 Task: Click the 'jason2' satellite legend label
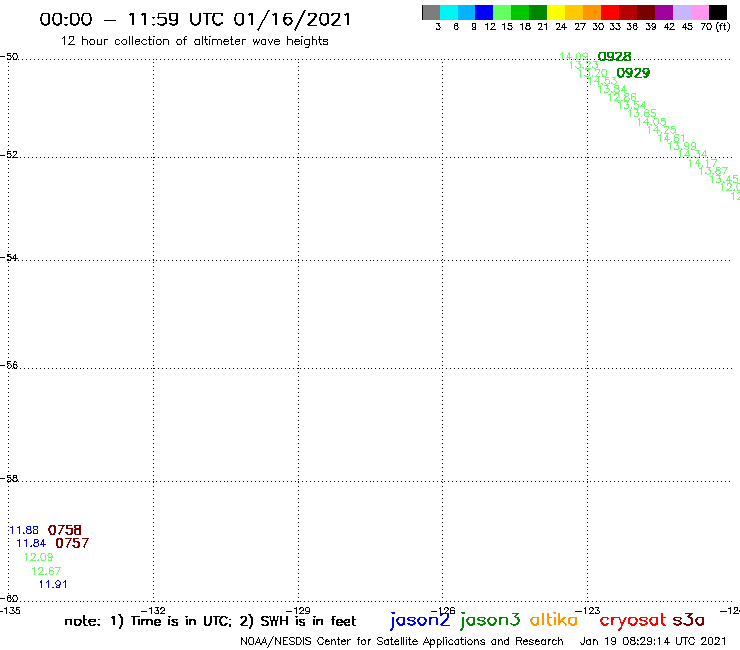(420, 620)
